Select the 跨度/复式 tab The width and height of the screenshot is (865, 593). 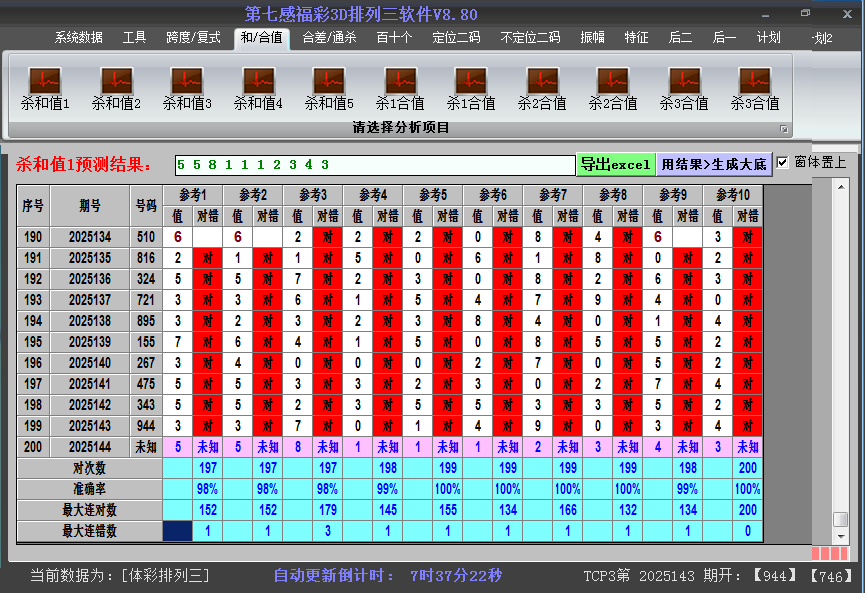pos(193,38)
